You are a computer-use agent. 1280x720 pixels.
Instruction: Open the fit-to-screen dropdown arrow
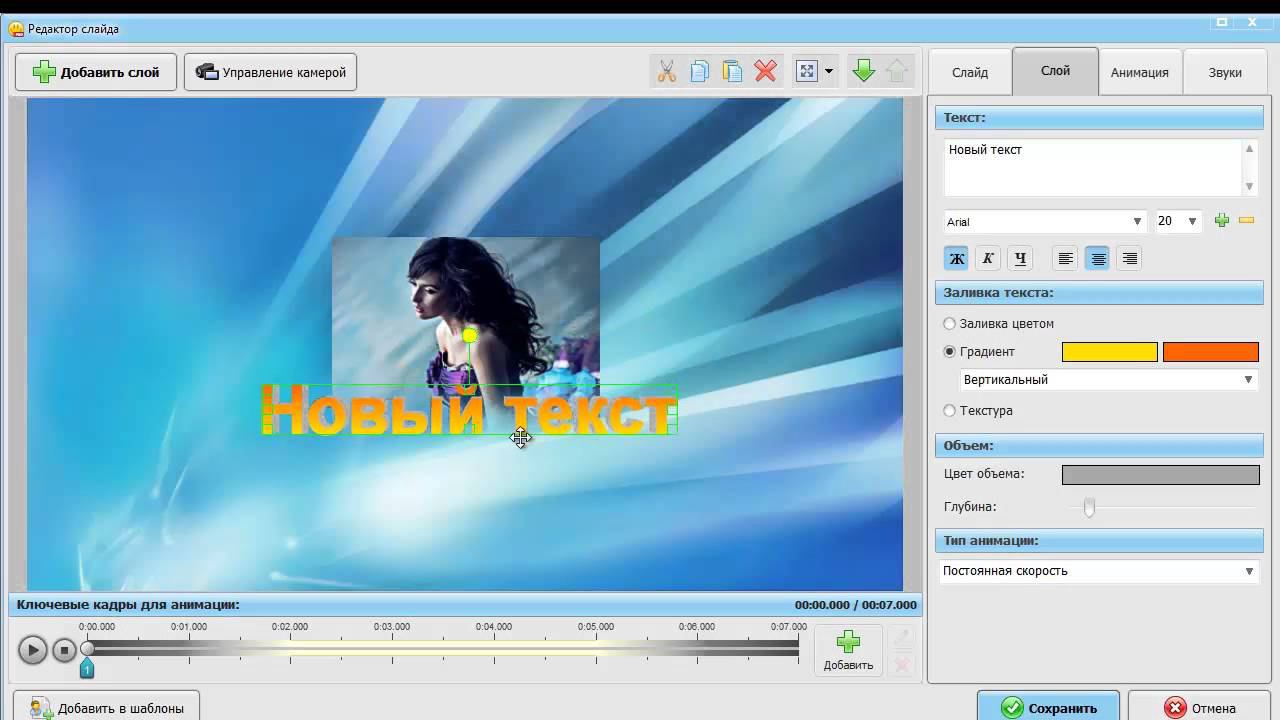(x=829, y=72)
